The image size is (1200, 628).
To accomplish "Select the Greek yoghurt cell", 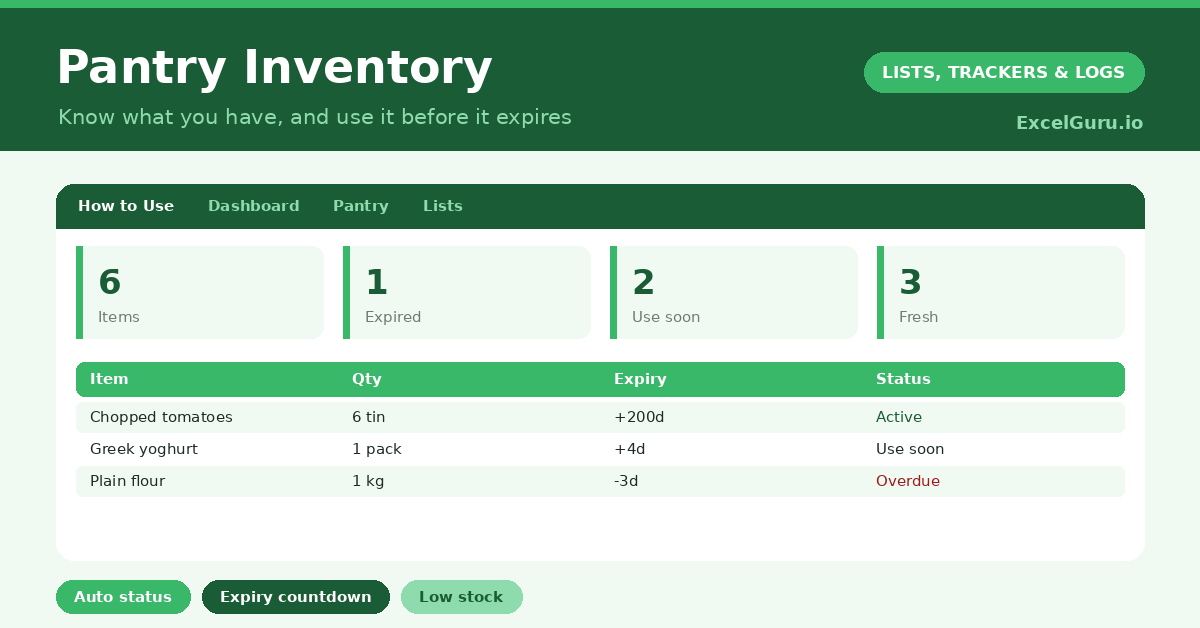I will click(x=144, y=449).
